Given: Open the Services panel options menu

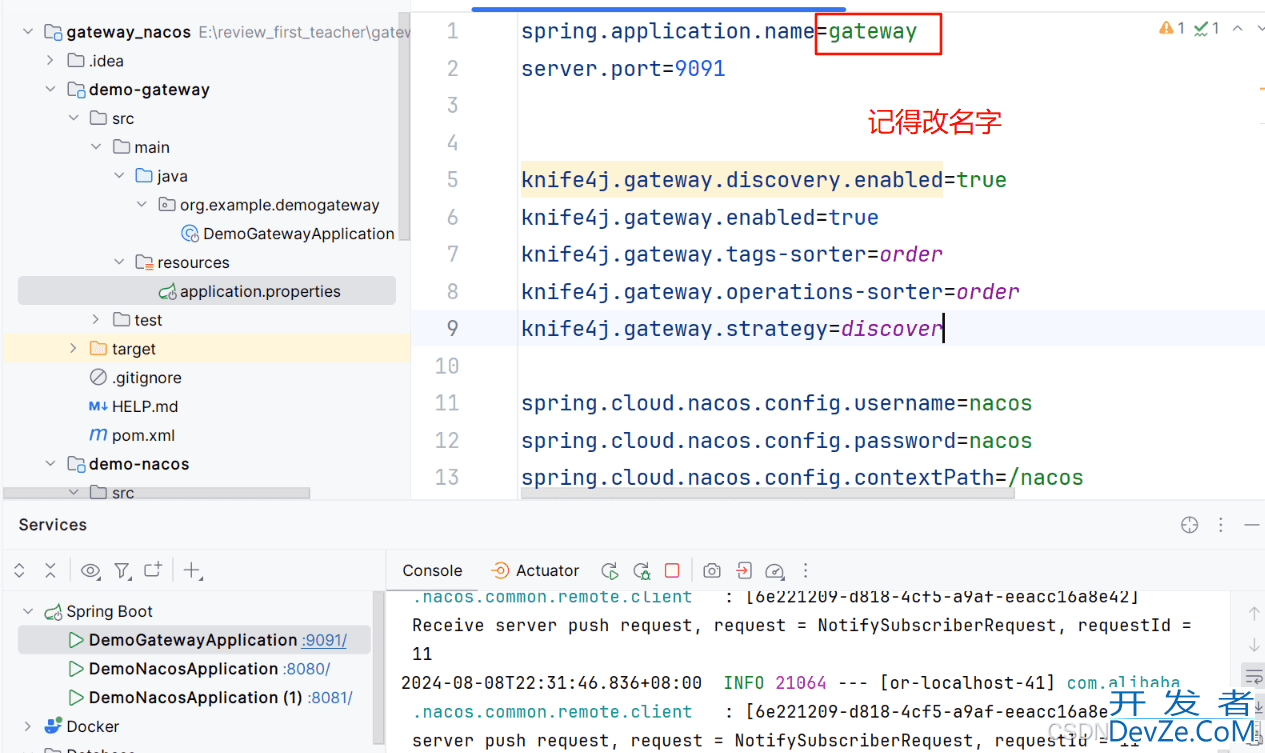Looking at the screenshot, I should (x=1221, y=525).
